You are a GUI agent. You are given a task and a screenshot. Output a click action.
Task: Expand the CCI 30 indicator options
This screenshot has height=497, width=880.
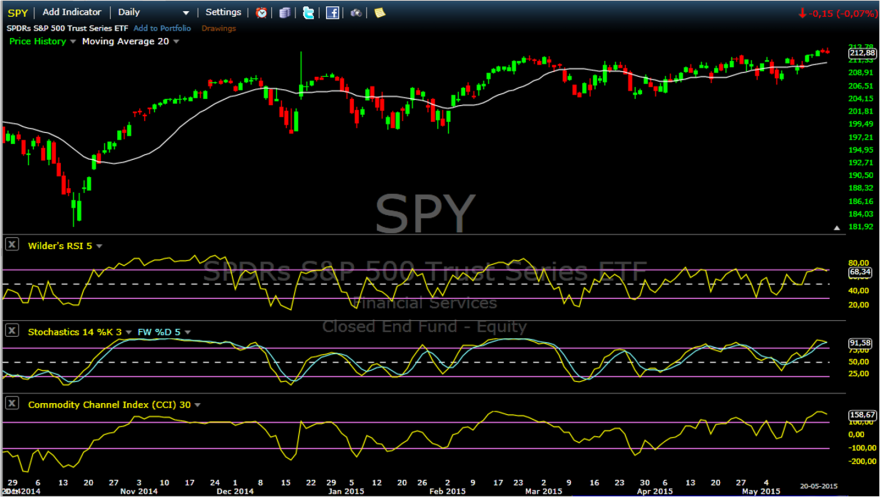[114, 404]
